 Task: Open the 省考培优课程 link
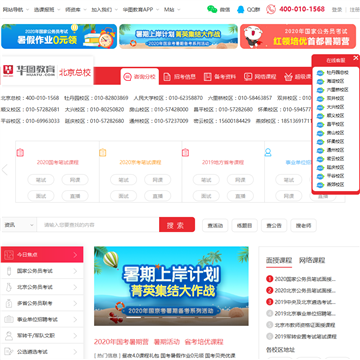click(x=204, y=342)
